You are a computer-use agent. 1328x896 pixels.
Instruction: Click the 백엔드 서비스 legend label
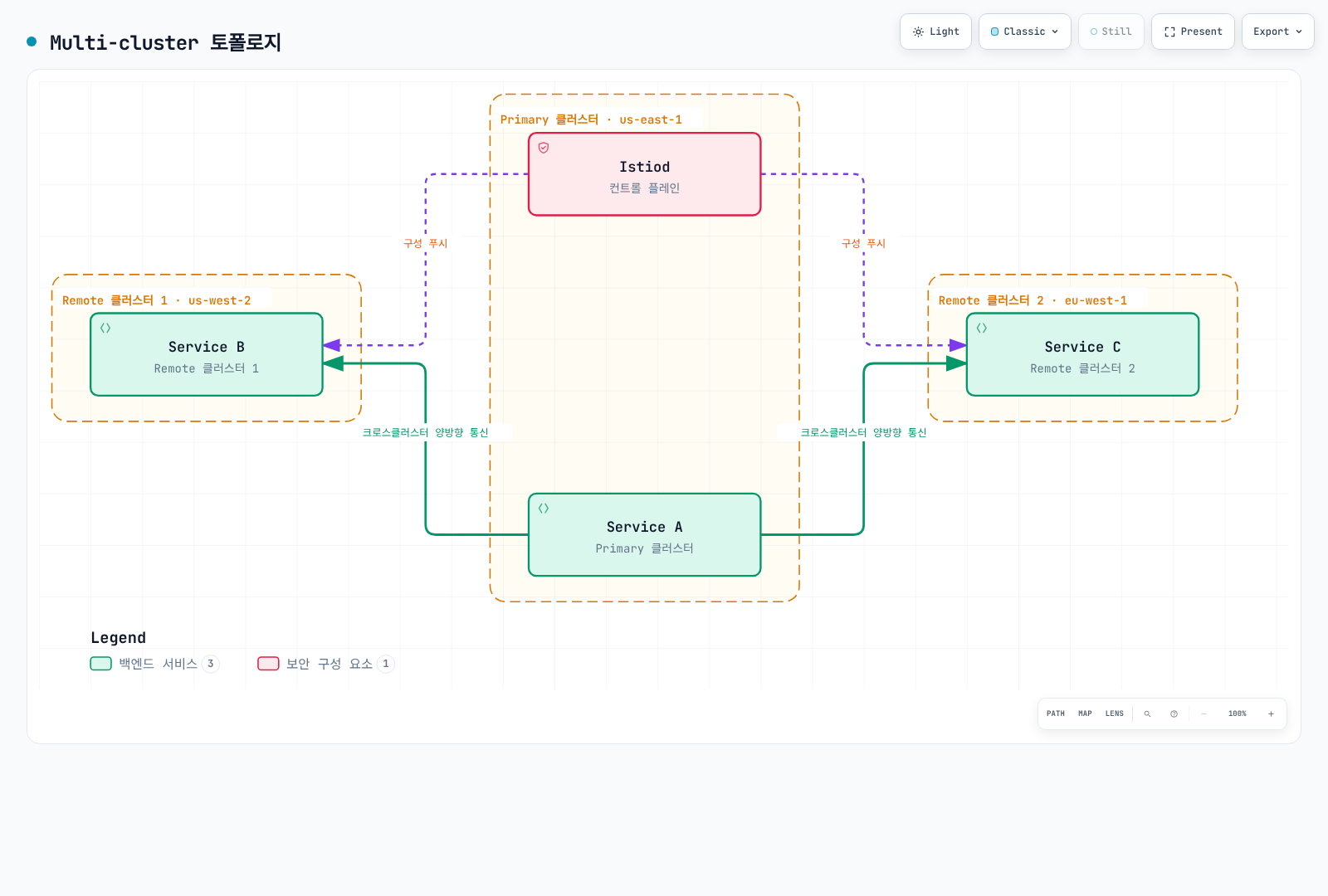coord(158,664)
